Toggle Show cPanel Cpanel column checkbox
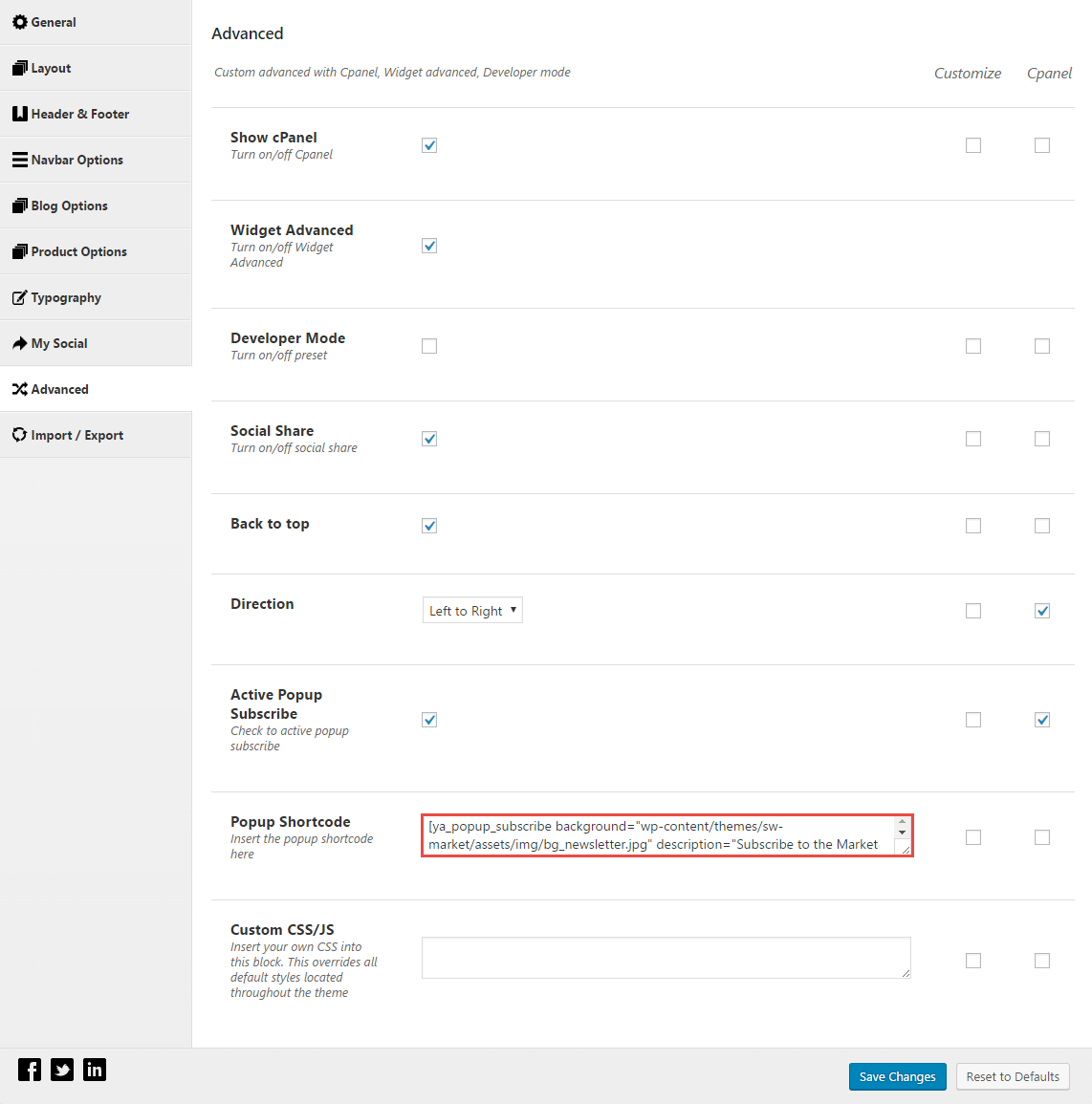Screen dimensions: 1092x1104 [1042, 145]
